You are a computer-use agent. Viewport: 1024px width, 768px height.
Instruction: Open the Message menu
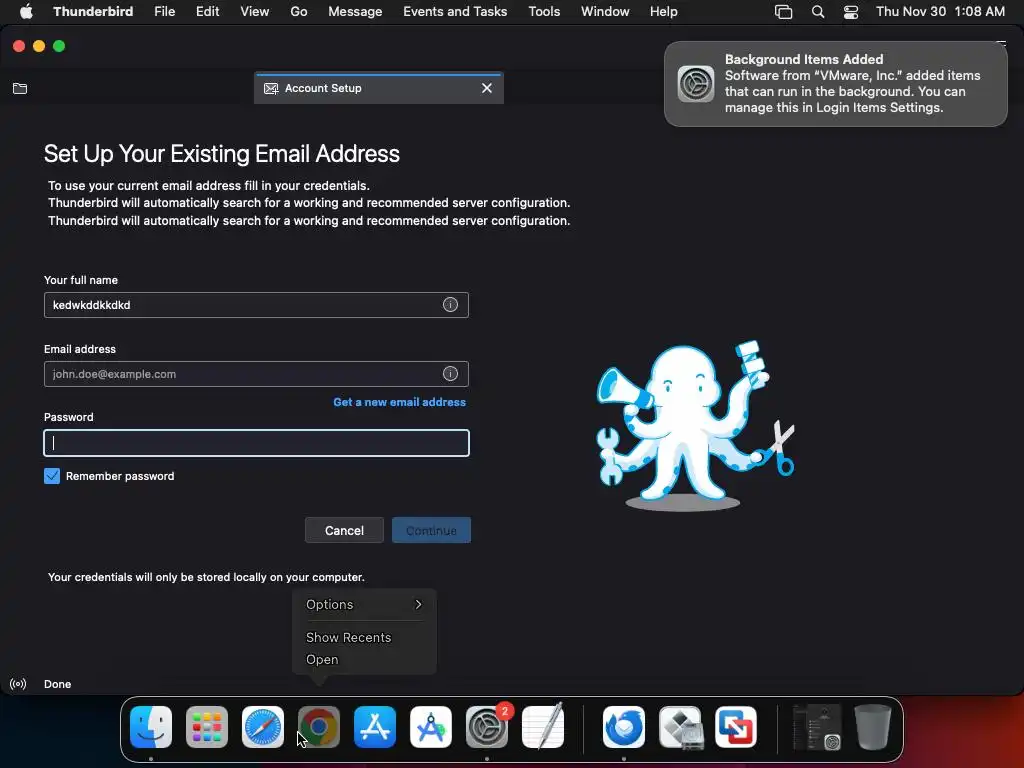pos(355,12)
